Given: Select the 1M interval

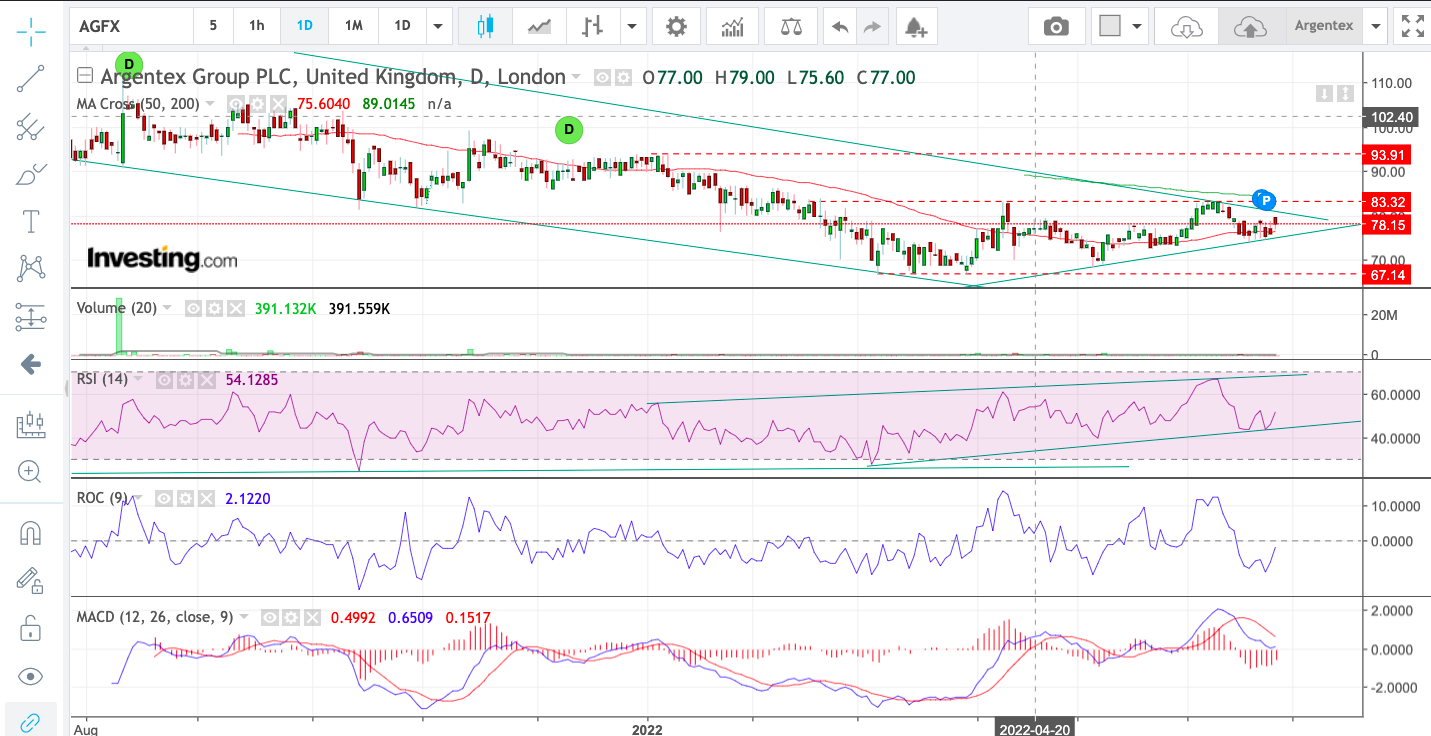Looking at the screenshot, I should coord(353,26).
